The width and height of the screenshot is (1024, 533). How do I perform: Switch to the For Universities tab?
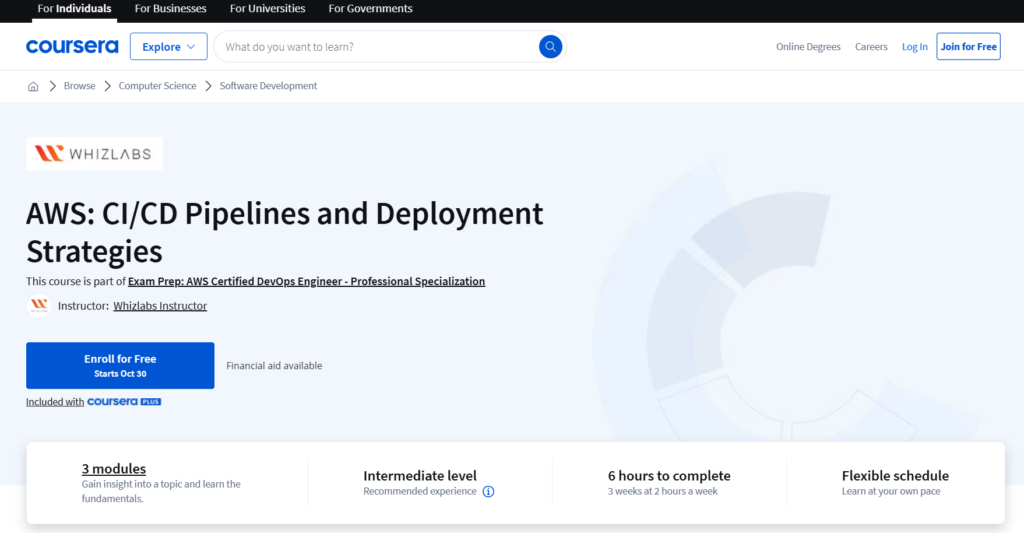click(267, 8)
